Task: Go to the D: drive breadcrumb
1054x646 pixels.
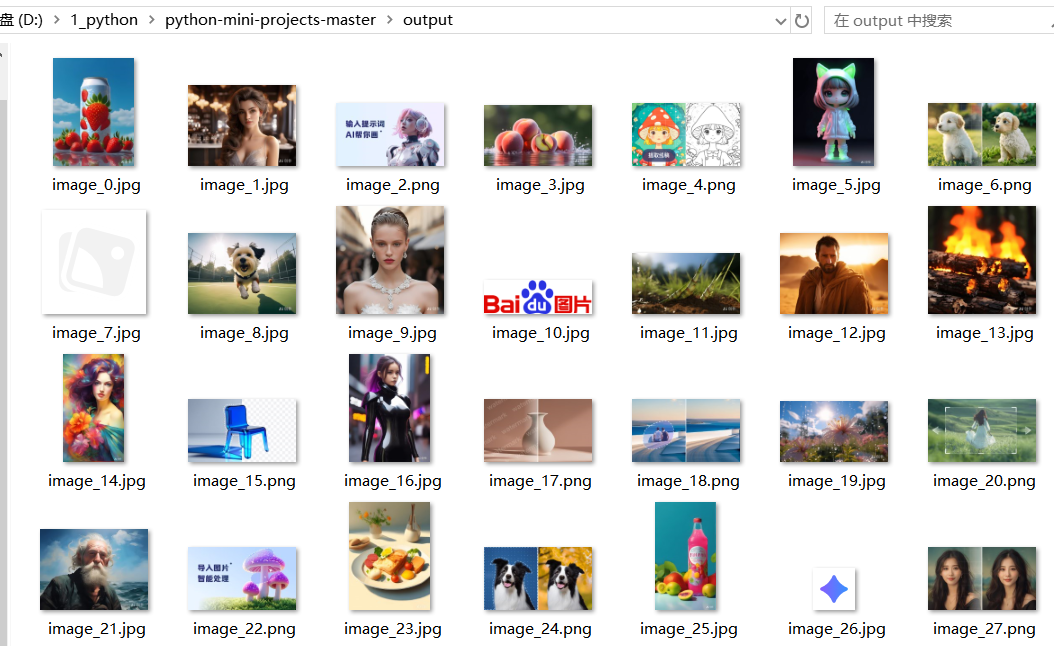Action: (x=22, y=20)
